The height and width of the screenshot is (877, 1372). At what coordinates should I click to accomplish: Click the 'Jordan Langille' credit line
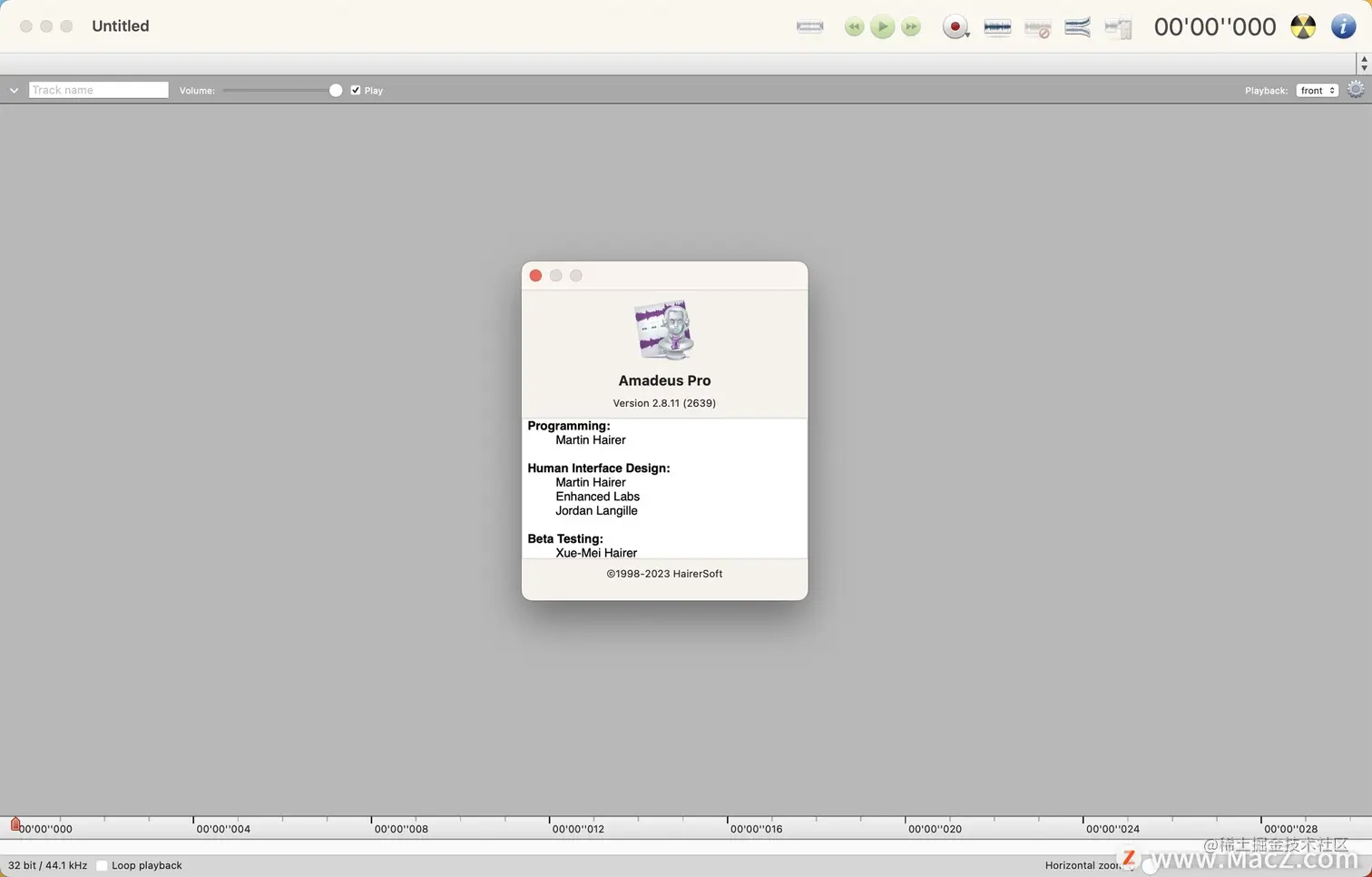[x=596, y=511]
